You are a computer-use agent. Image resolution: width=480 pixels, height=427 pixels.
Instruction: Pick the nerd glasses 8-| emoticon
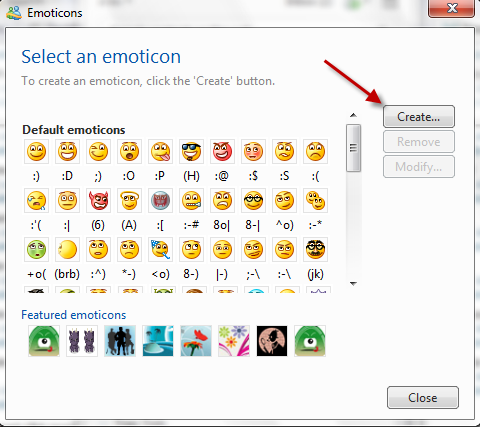point(253,200)
